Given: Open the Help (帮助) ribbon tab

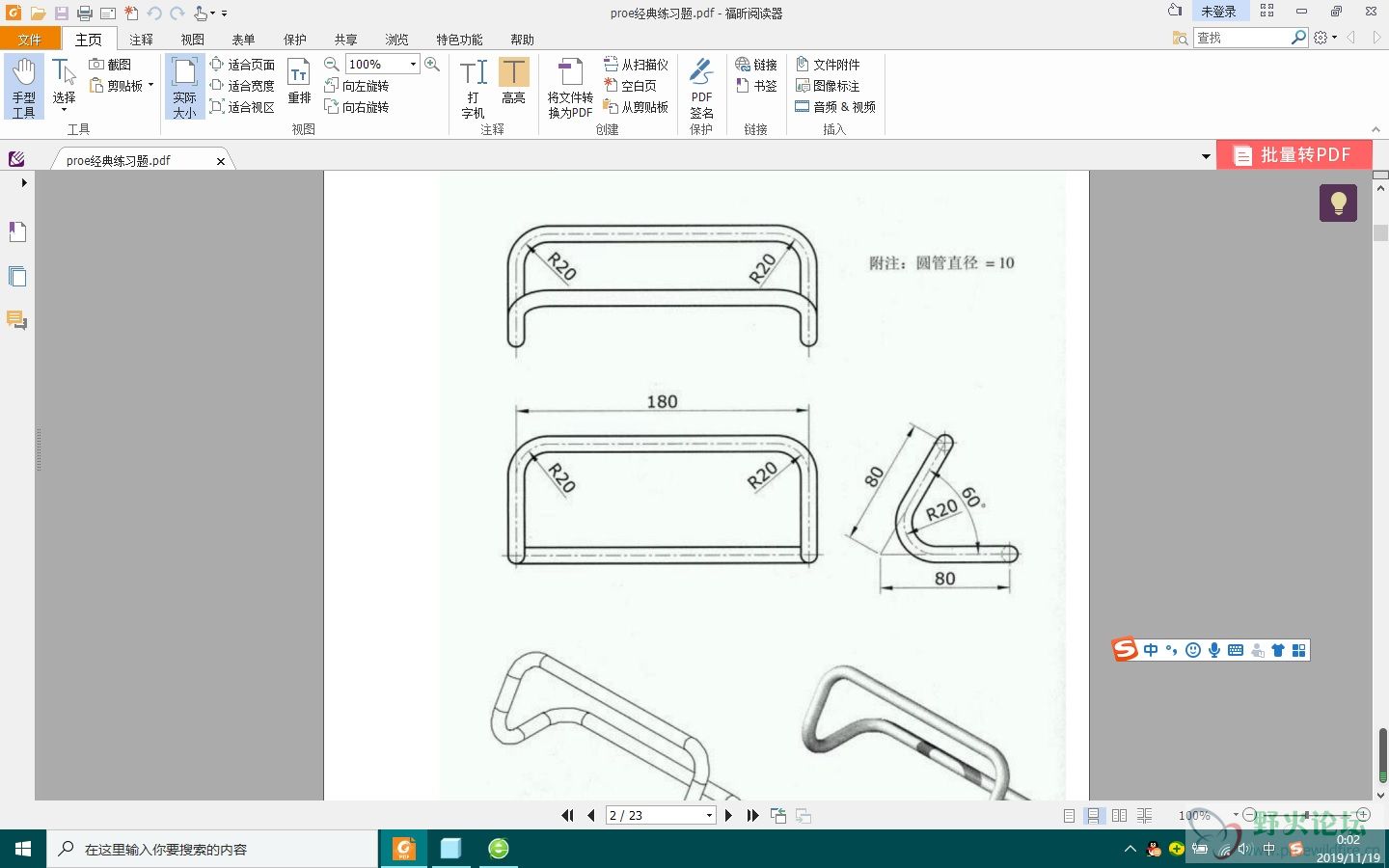Looking at the screenshot, I should pos(523,40).
